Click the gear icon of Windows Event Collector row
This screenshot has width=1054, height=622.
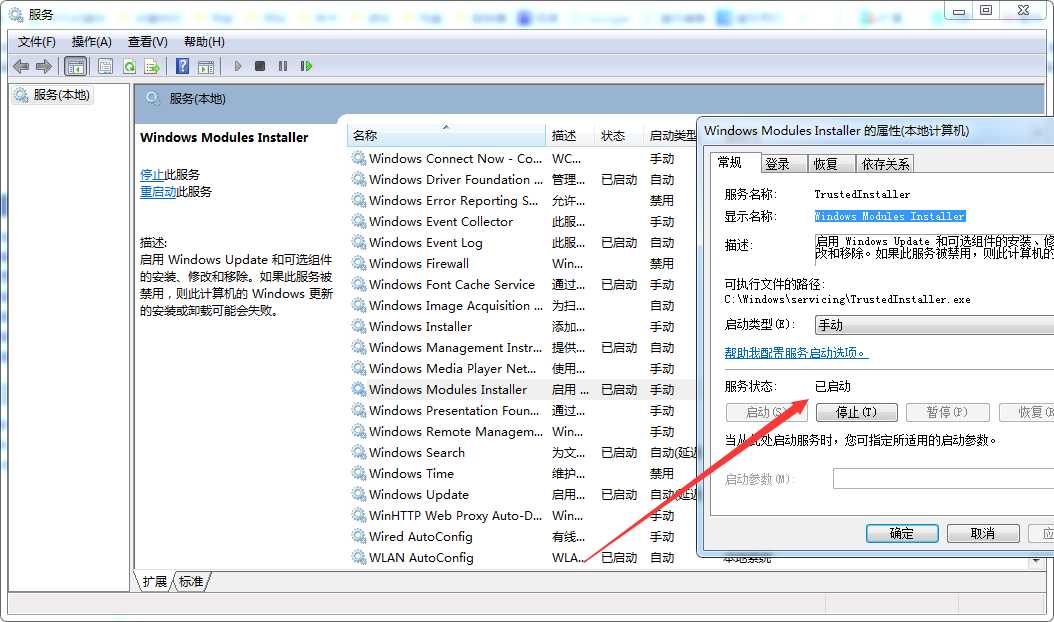(359, 221)
